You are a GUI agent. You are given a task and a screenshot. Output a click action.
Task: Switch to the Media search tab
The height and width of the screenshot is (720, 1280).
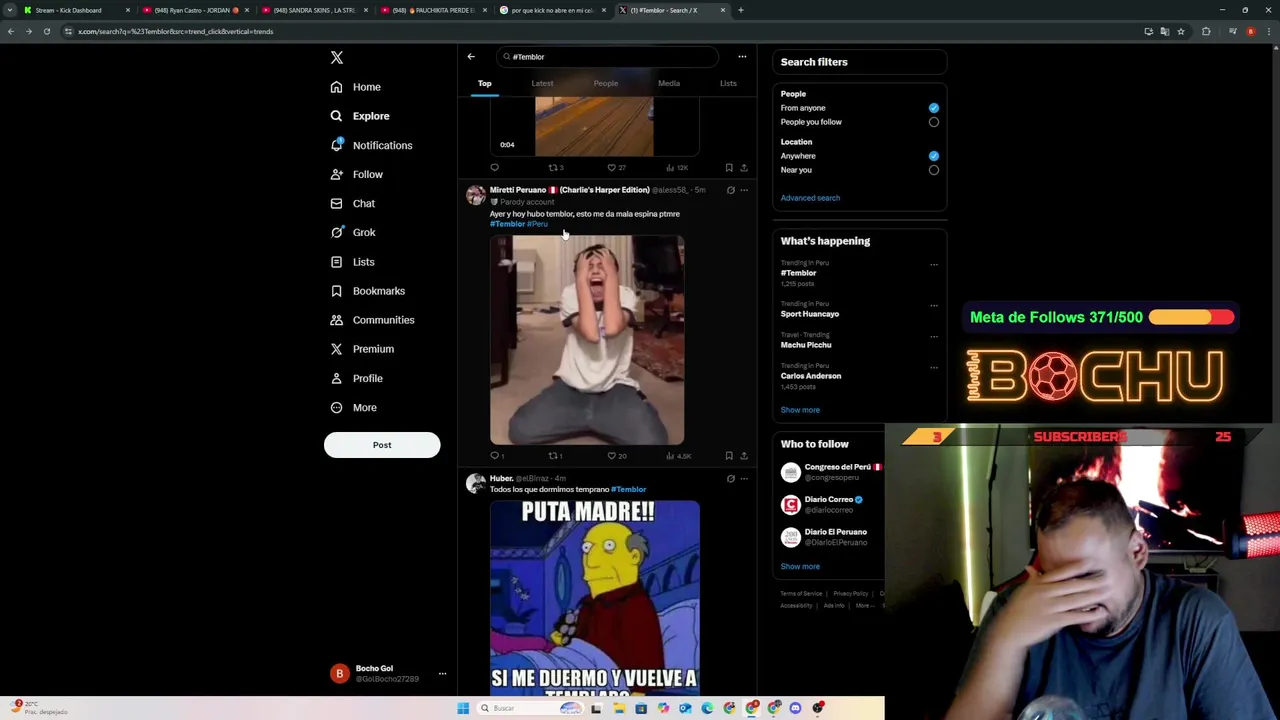coord(669,84)
